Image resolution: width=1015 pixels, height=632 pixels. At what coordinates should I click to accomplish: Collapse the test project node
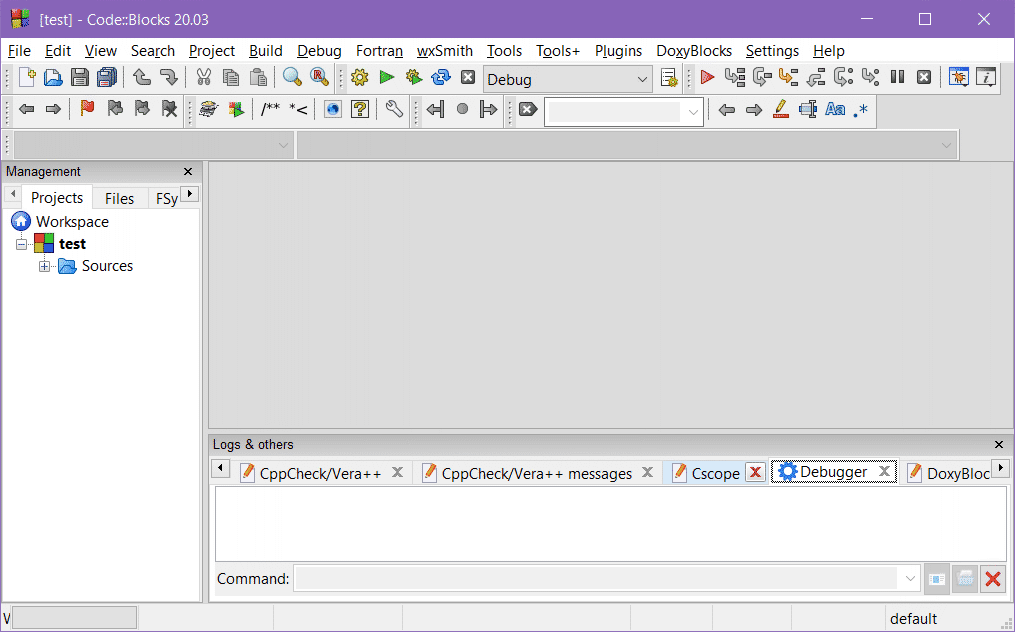21,244
